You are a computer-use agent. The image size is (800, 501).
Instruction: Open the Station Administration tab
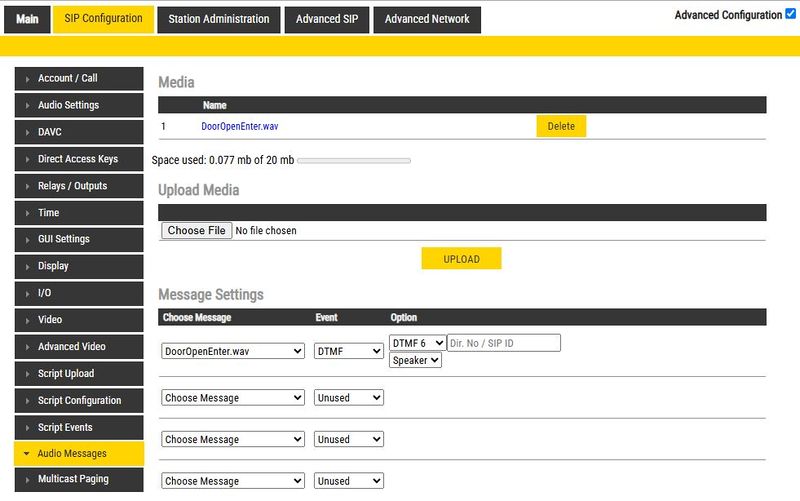(218, 19)
